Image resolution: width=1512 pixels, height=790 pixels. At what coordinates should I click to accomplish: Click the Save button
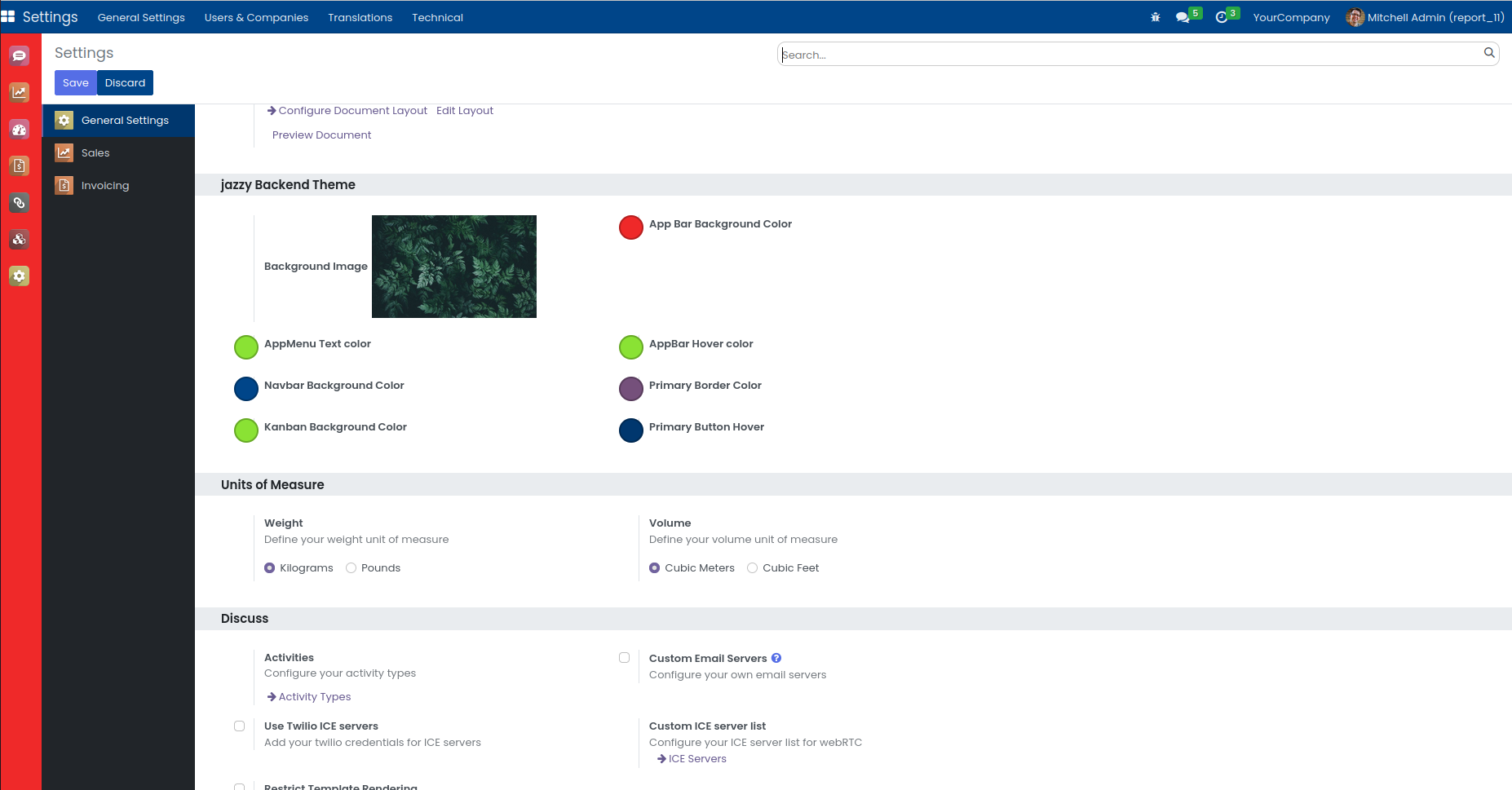pyautogui.click(x=75, y=83)
